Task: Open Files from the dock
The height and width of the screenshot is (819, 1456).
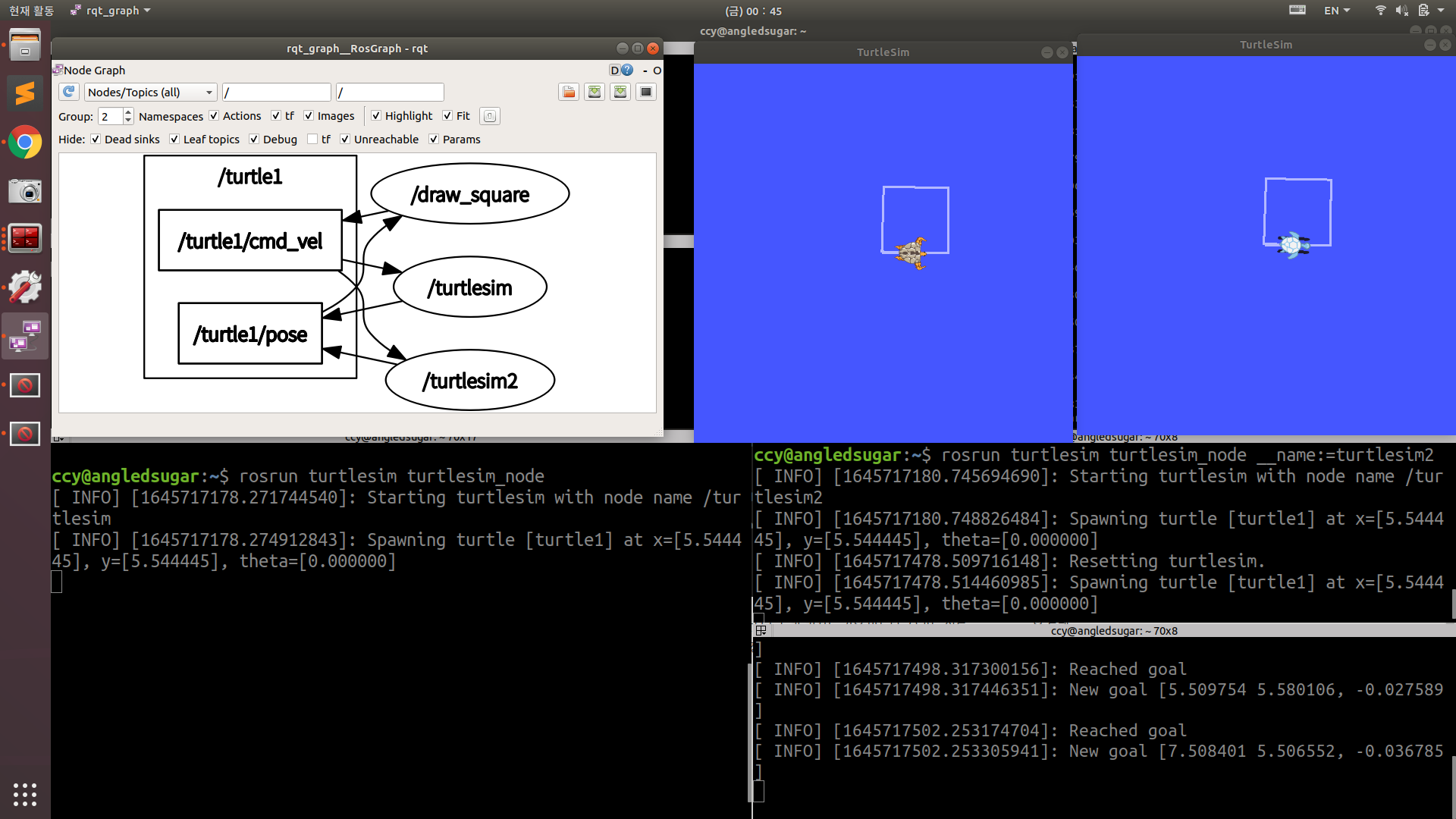Action: point(25,45)
